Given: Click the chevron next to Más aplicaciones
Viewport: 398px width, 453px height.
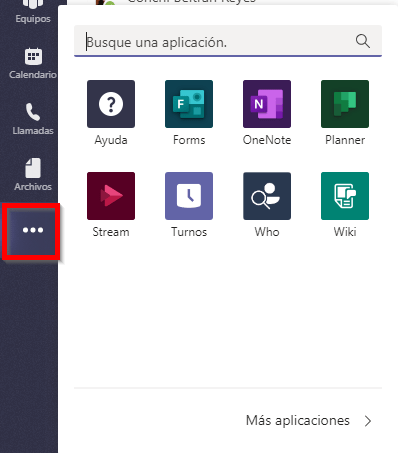Looking at the screenshot, I should tap(368, 421).
